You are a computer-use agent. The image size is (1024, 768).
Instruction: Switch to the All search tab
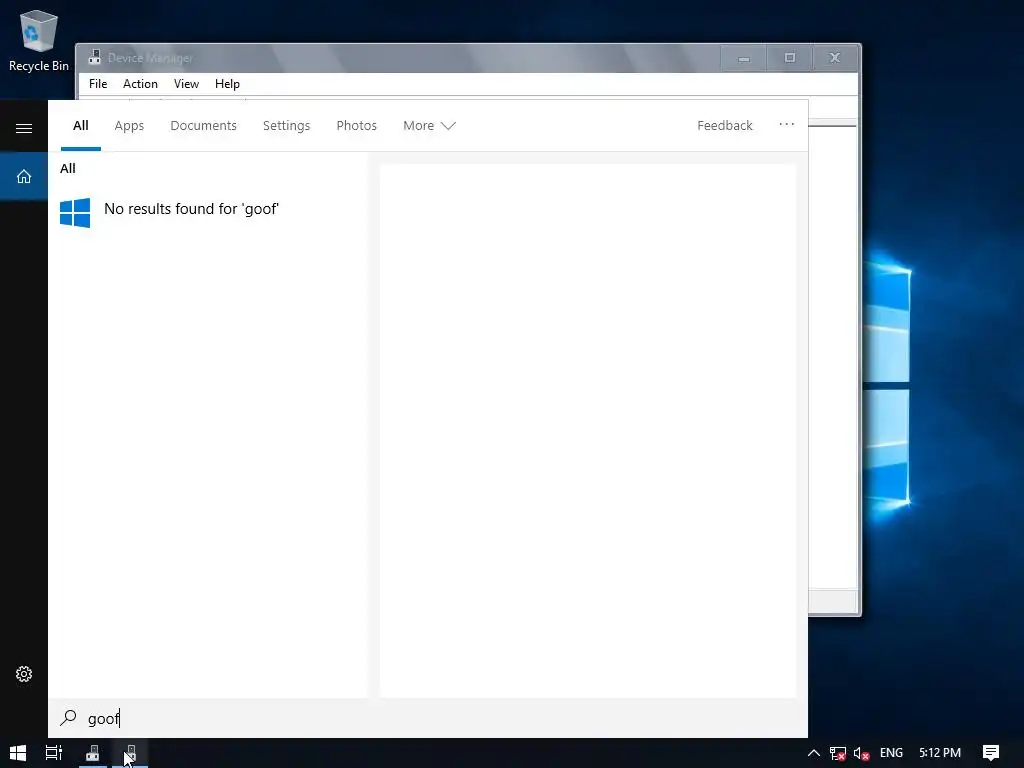81,125
